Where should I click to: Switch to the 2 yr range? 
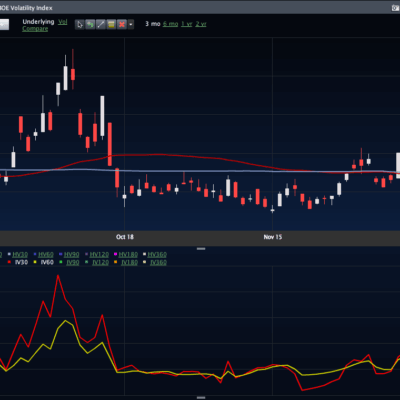[201, 24]
